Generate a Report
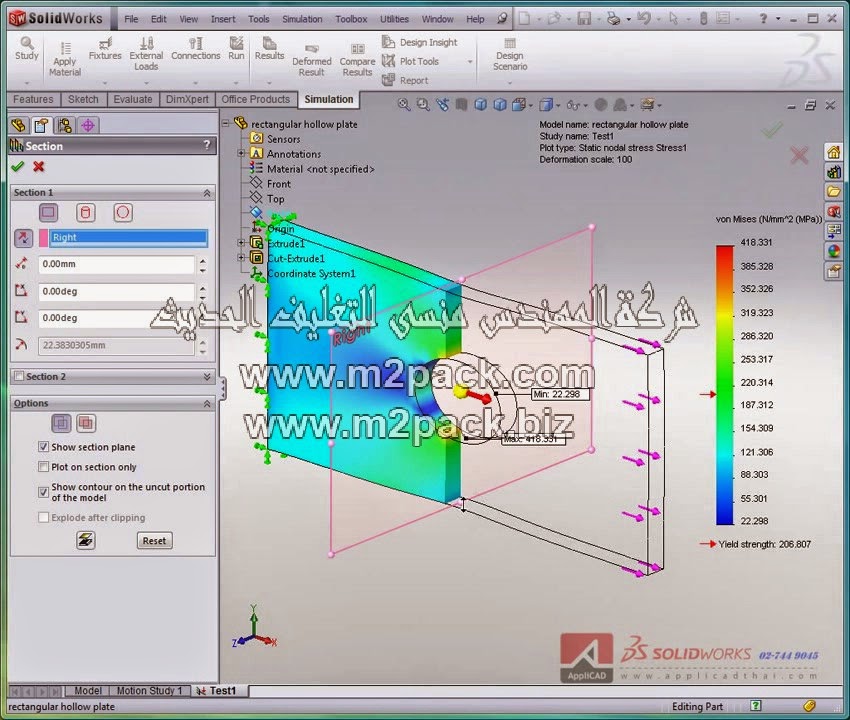The width and height of the screenshot is (850, 720). pyautogui.click(x=405, y=80)
